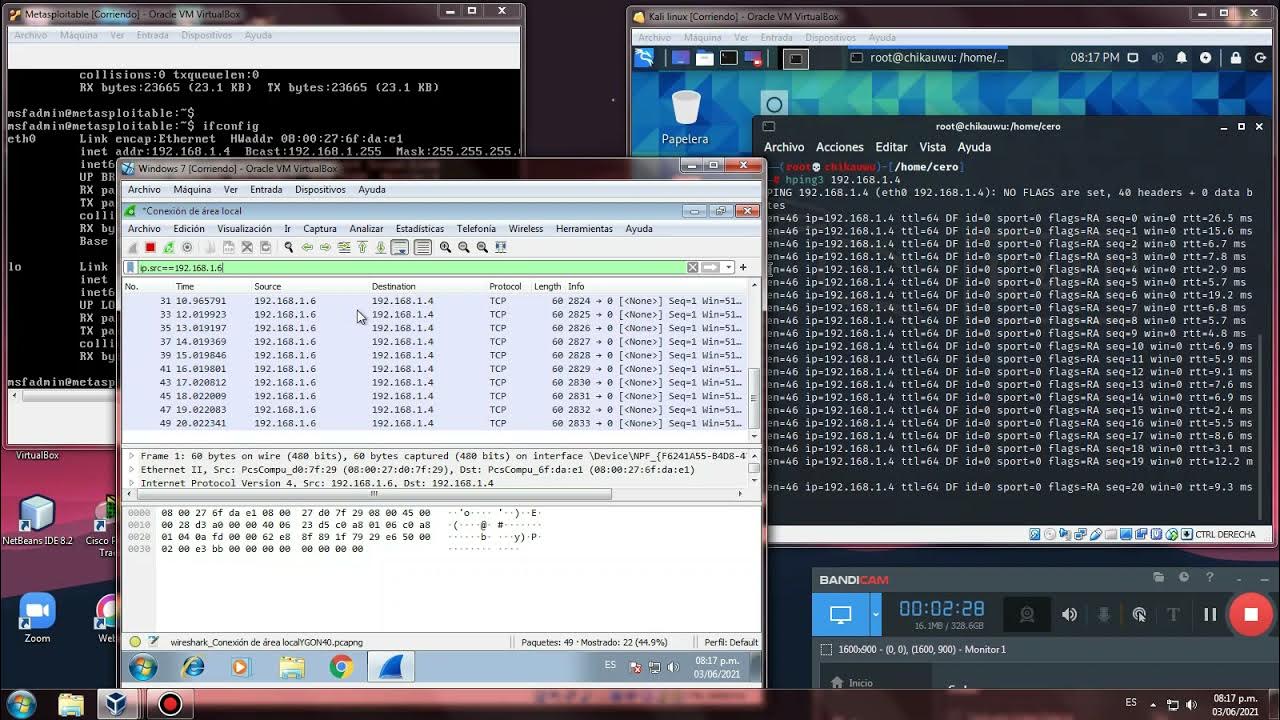
Task: Open Kali panel file manager icon
Action: click(705, 58)
